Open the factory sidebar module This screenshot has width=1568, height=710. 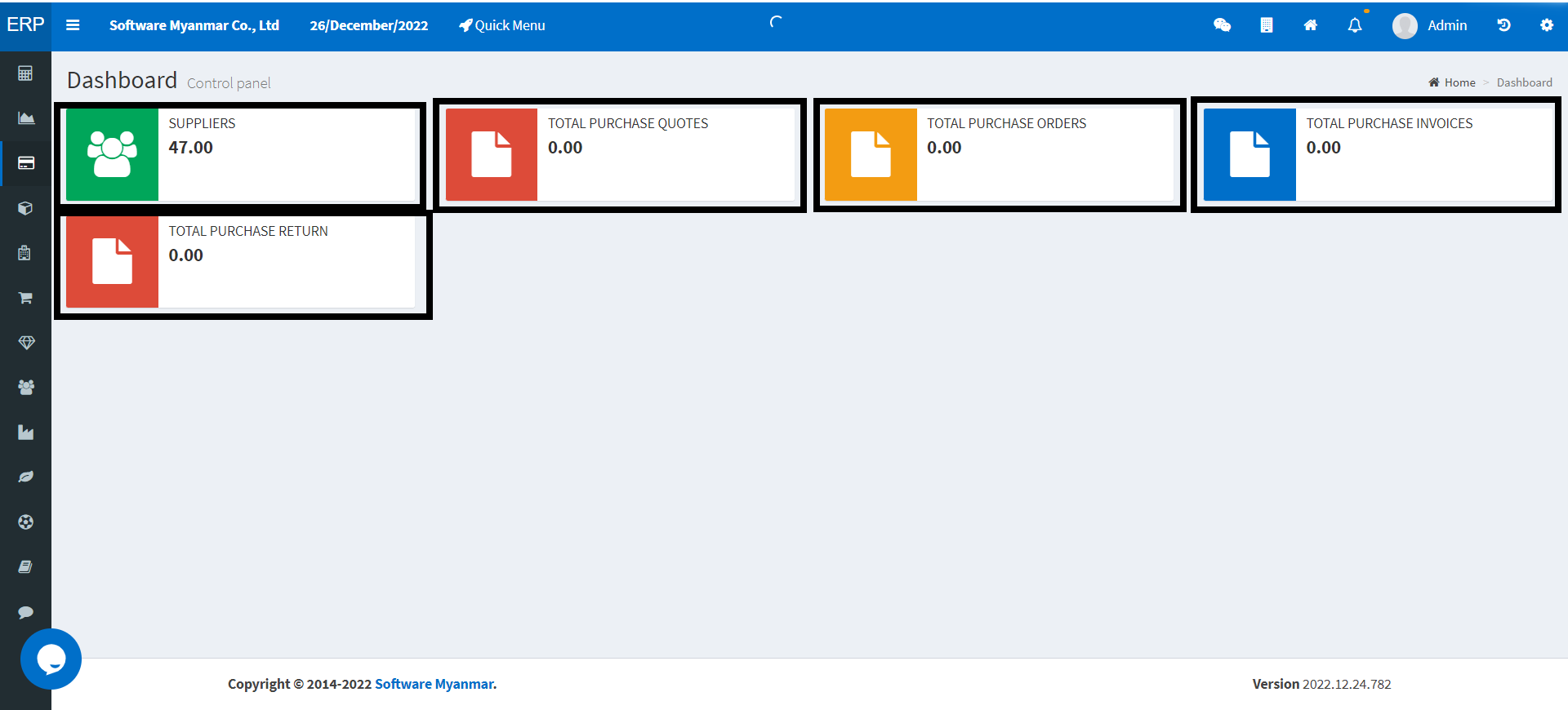click(x=25, y=433)
